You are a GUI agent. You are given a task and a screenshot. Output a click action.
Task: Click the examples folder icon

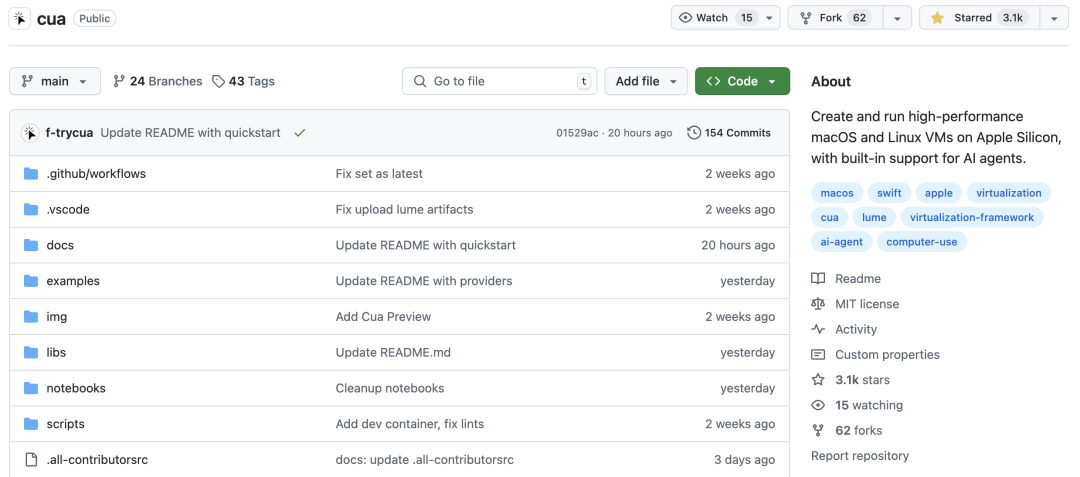(x=30, y=281)
